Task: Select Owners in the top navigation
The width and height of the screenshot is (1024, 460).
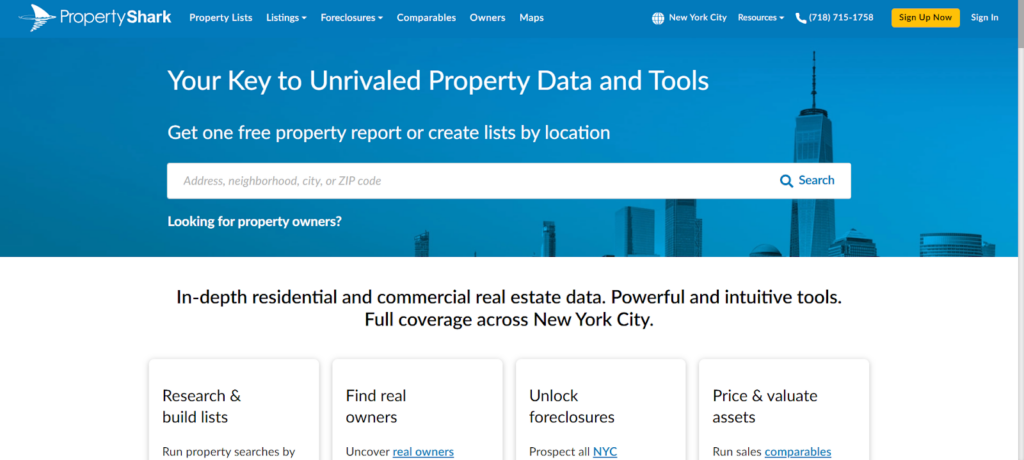Action: 487,18
